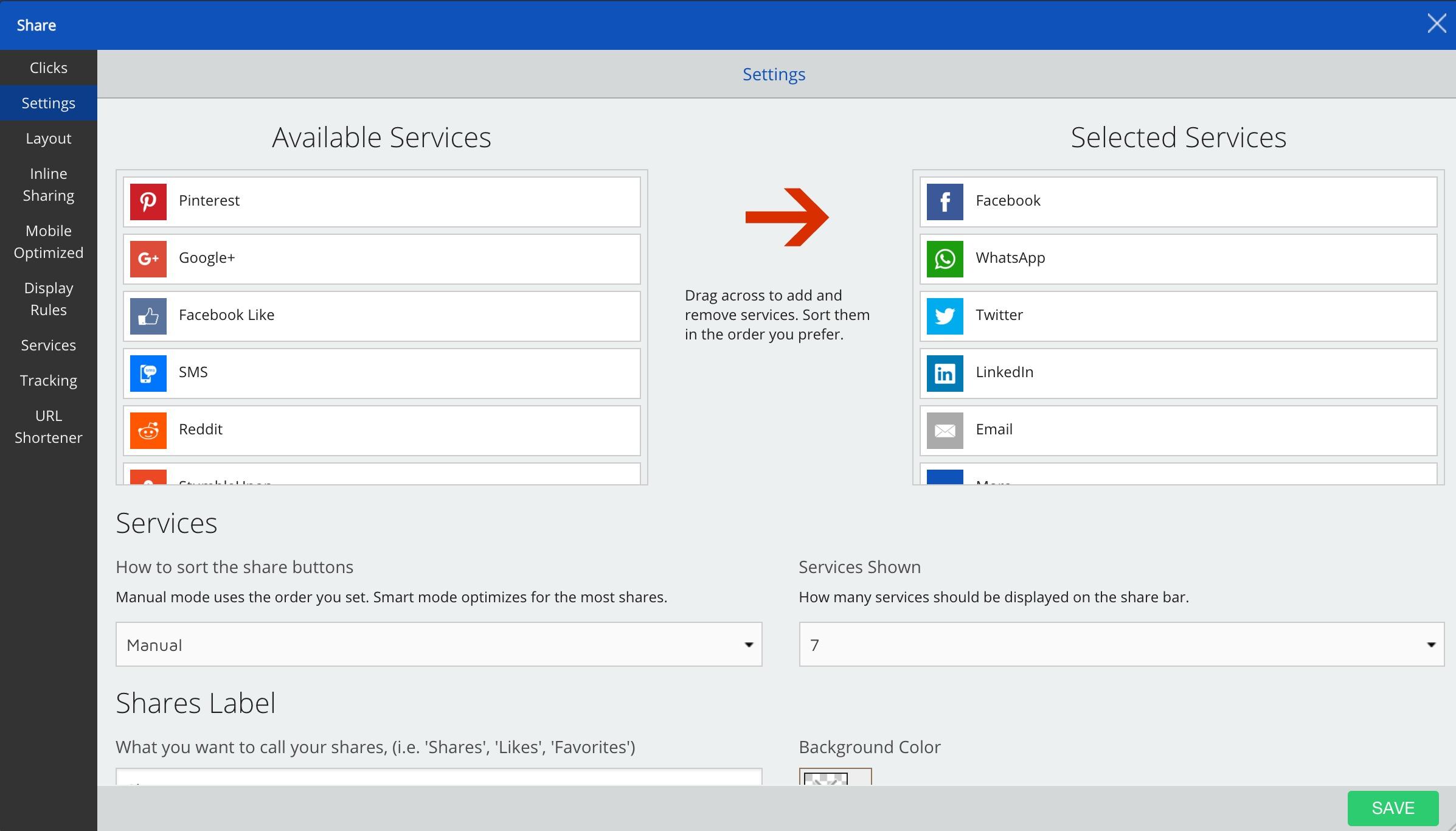Select the Email row label

[x=994, y=429]
